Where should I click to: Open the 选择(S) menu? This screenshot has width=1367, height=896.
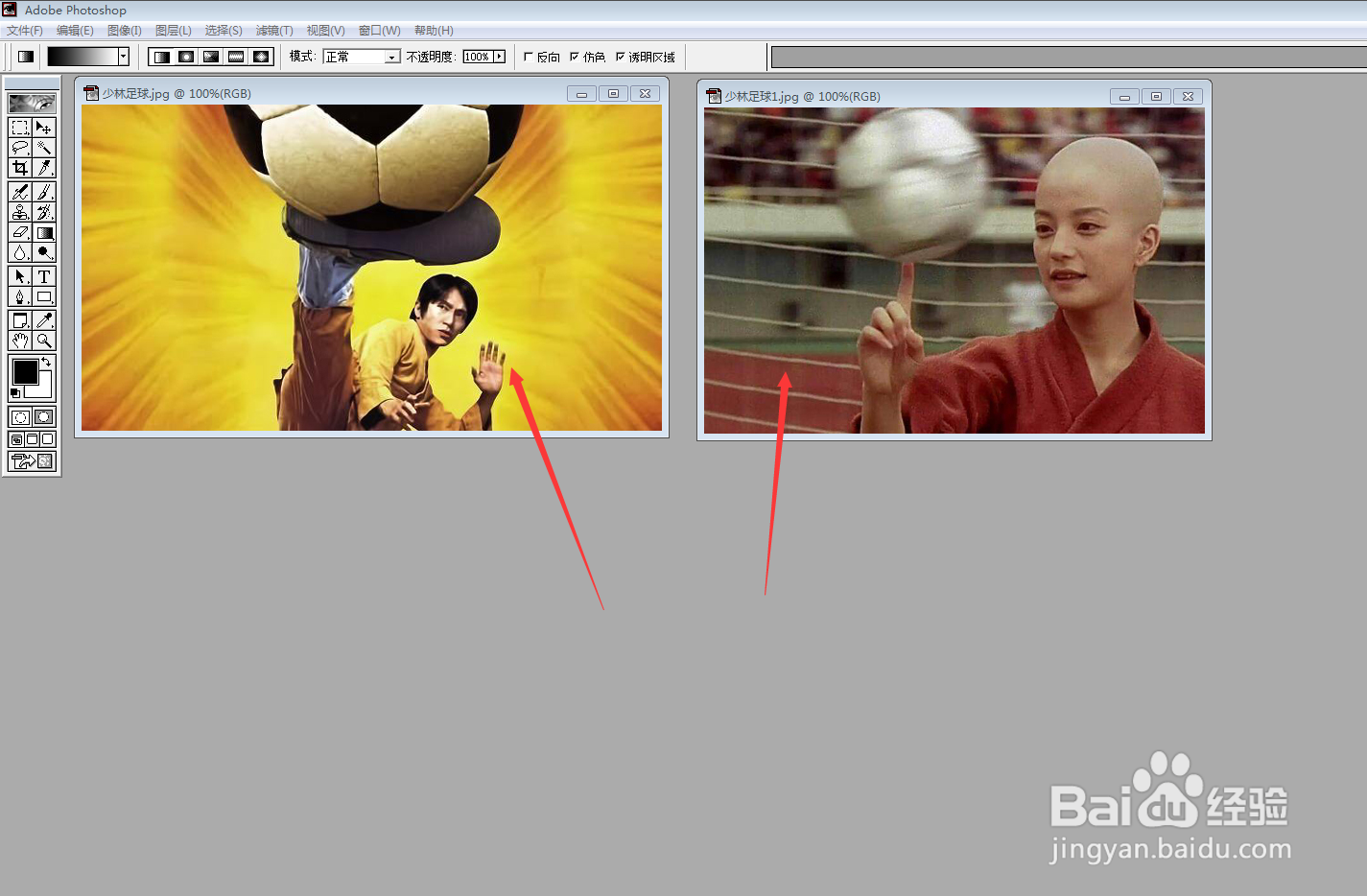pyautogui.click(x=224, y=31)
